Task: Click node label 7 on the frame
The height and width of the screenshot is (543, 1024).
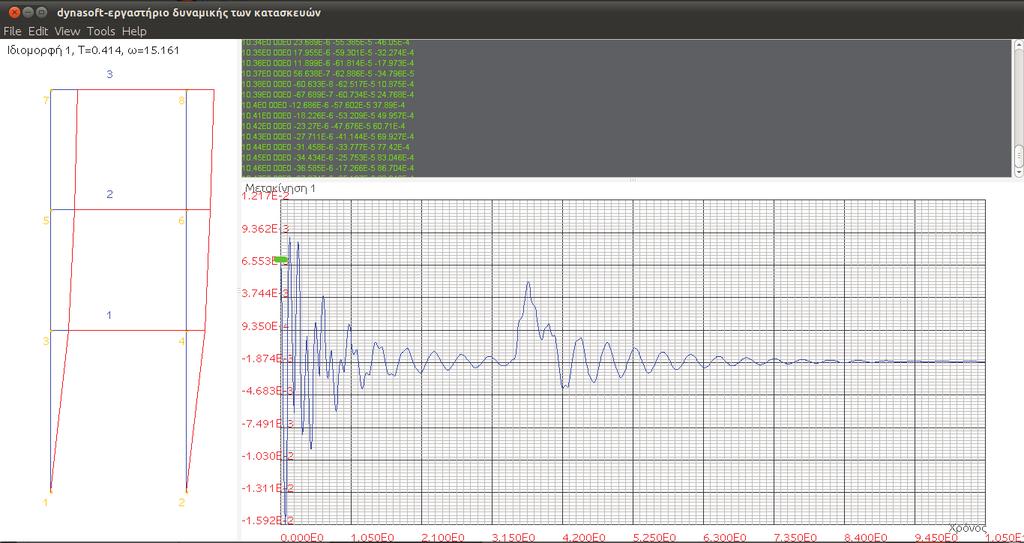Action: click(46, 101)
